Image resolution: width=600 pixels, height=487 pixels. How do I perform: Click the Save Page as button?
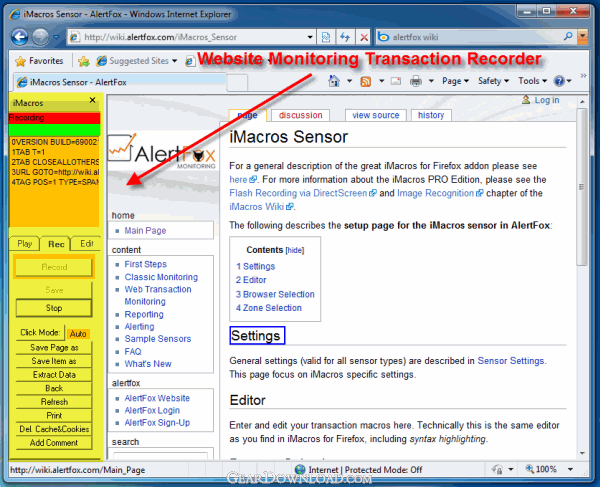(54, 347)
